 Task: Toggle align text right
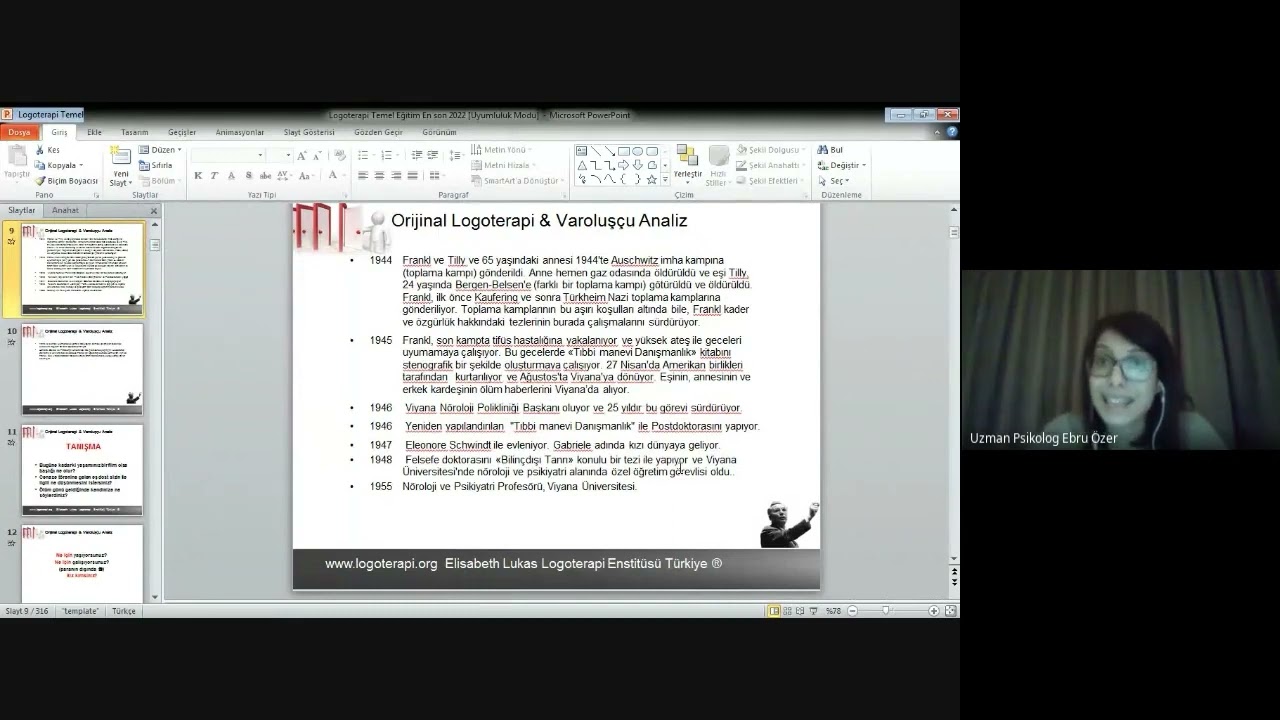[x=396, y=176]
